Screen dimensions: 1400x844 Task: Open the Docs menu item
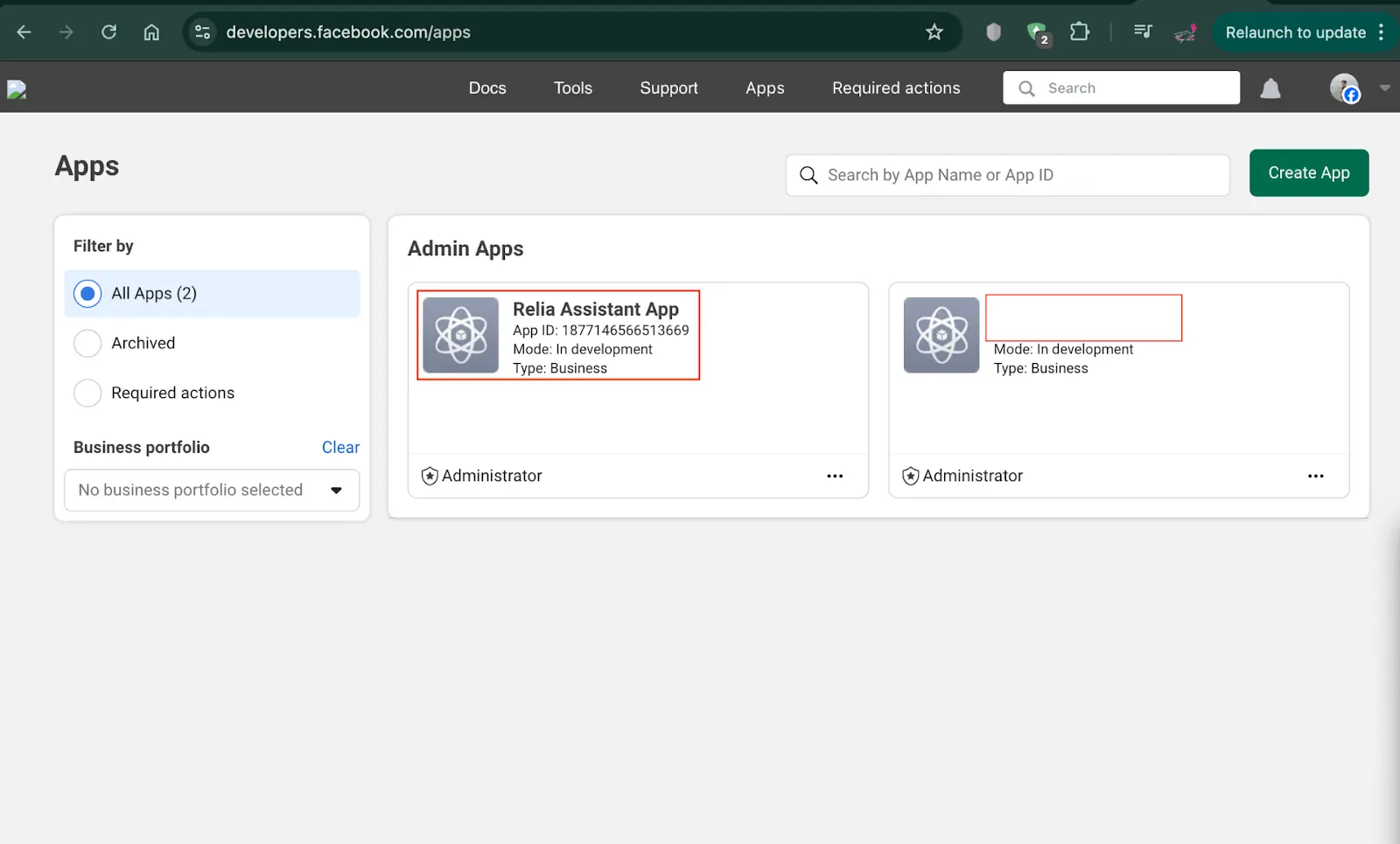487,88
